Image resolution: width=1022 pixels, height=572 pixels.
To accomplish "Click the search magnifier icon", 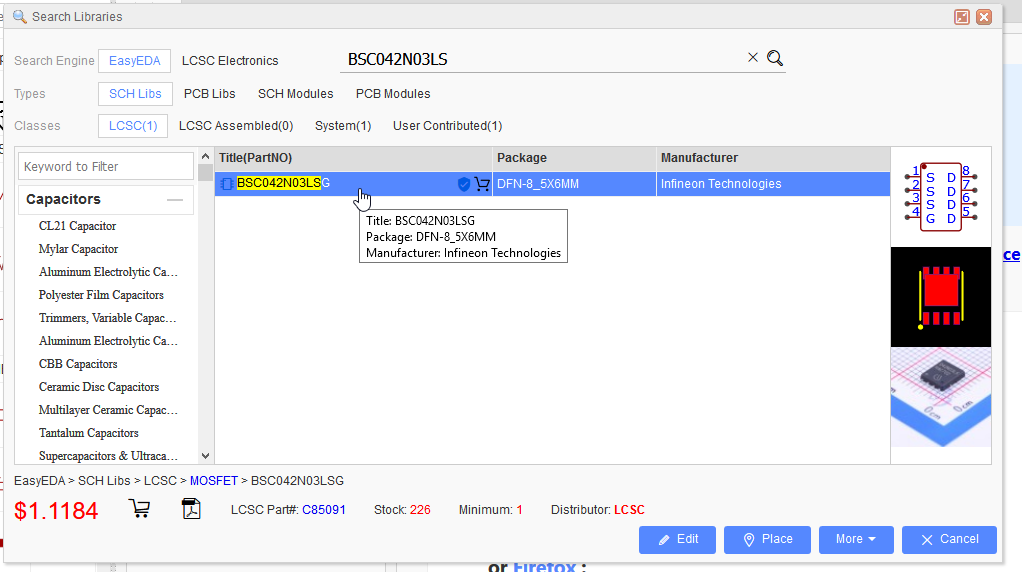I will pos(775,58).
